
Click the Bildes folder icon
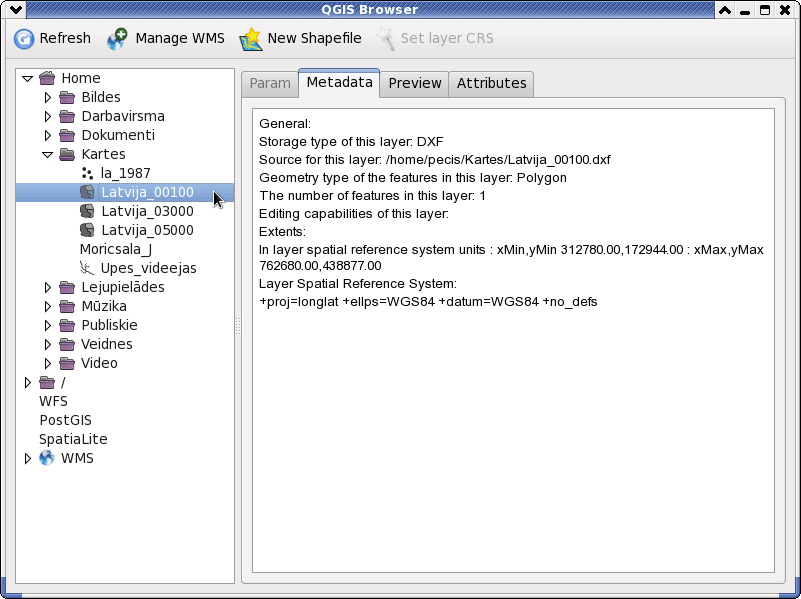point(67,97)
